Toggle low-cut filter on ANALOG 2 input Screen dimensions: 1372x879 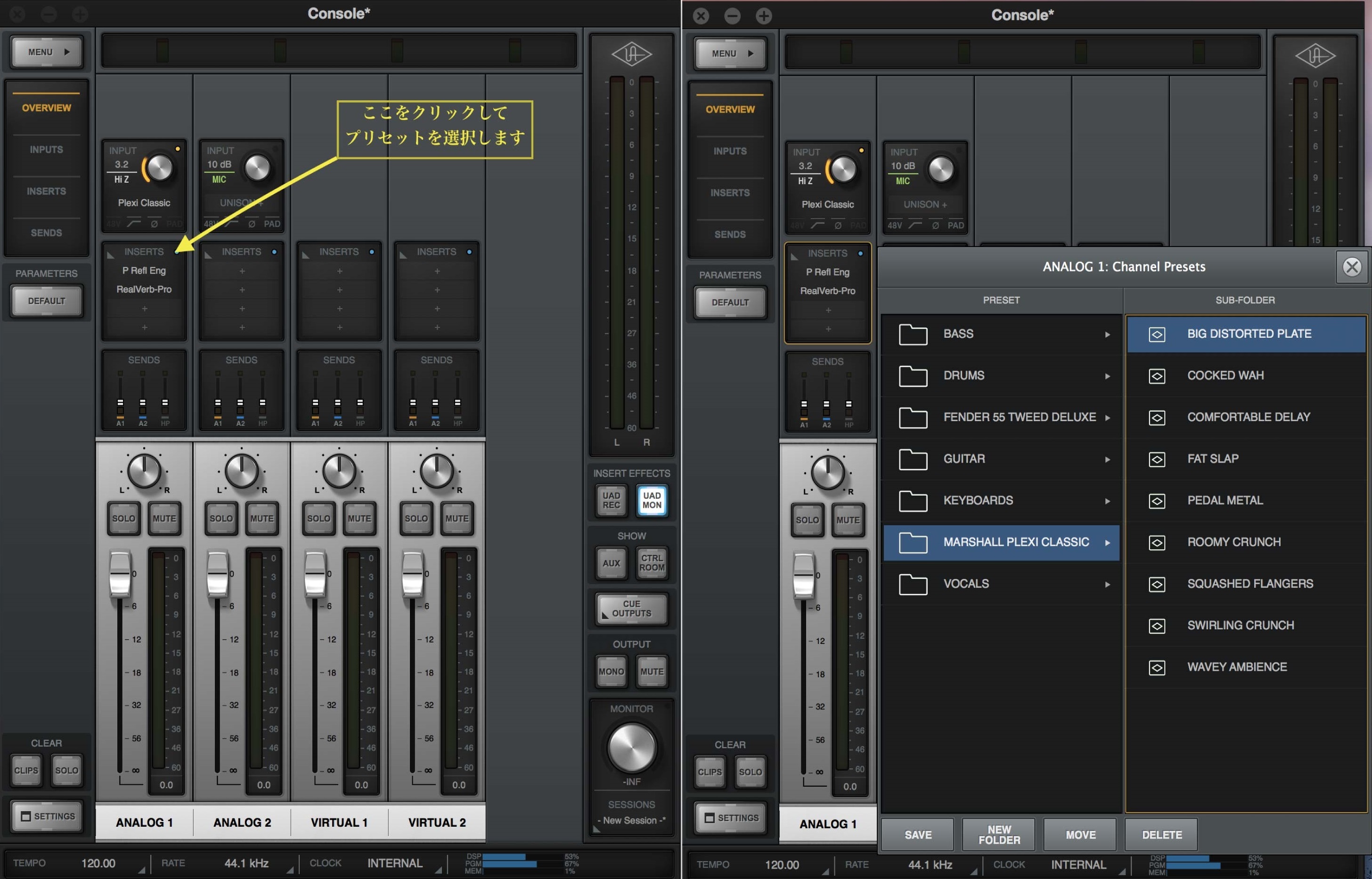point(232,224)
